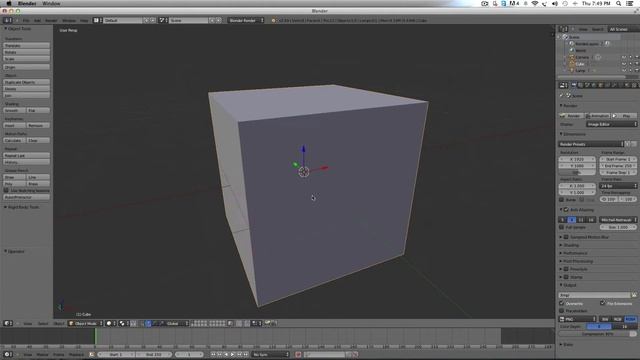640x360 pixels.
Task: Open the Render menu
Action: [51, 20]
